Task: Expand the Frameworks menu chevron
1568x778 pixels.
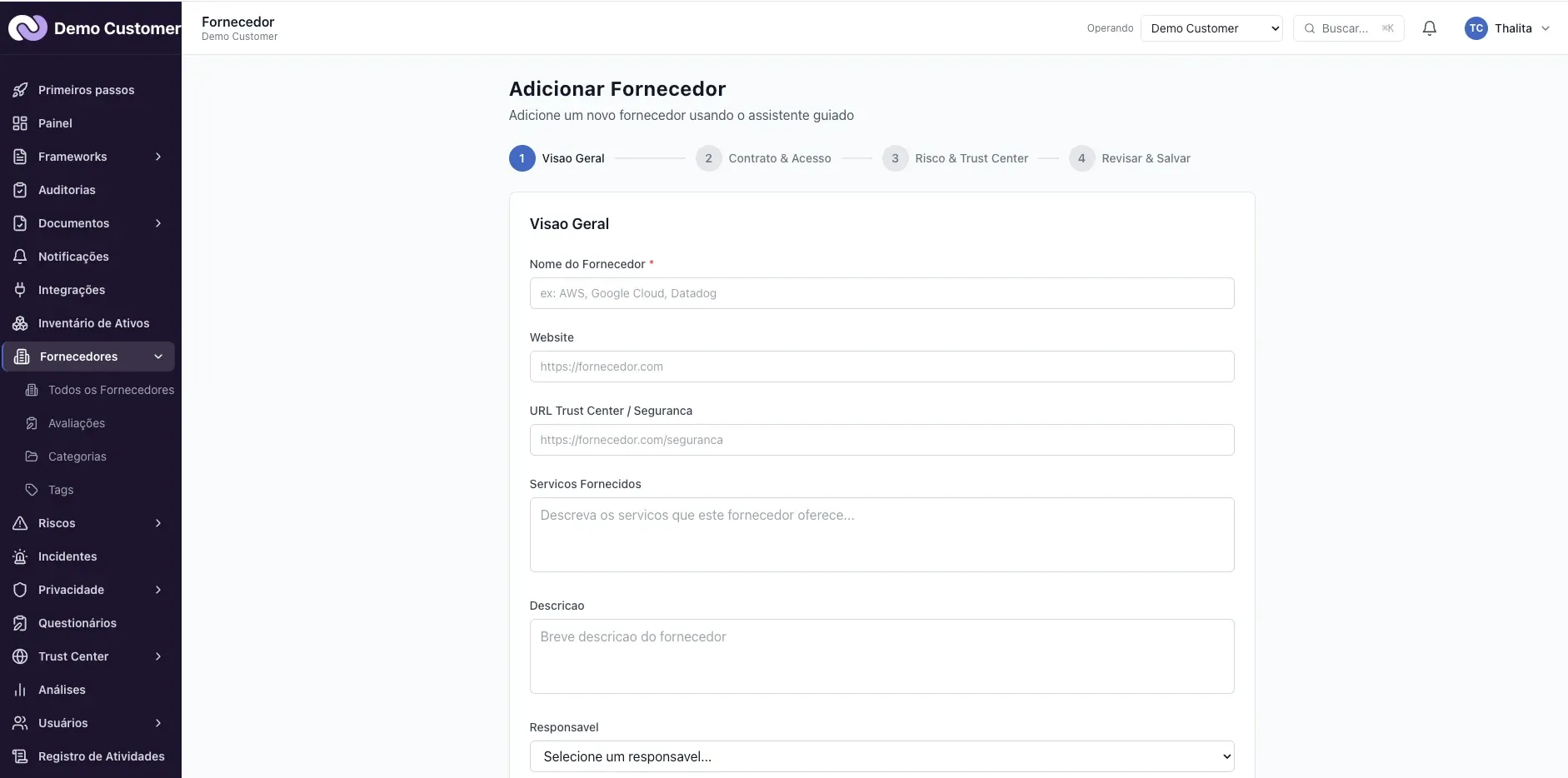Action: coord(158,157)
